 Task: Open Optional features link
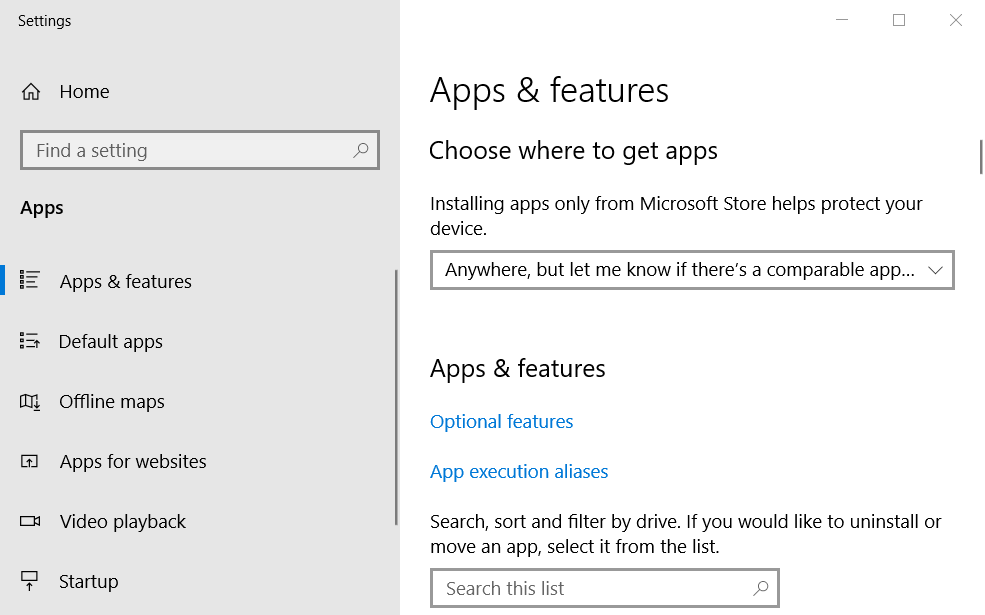point(501,422)
